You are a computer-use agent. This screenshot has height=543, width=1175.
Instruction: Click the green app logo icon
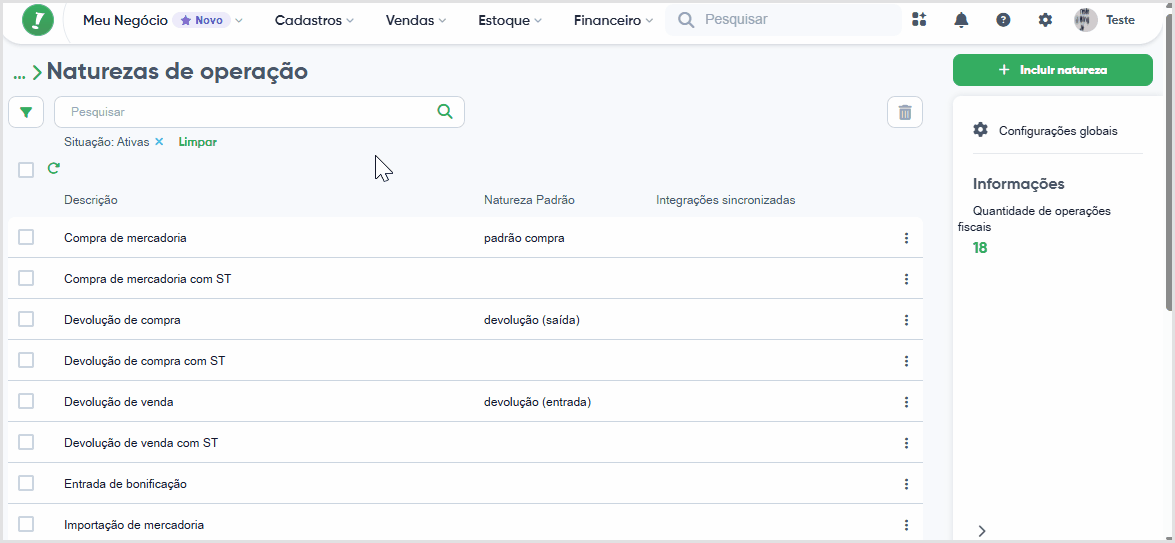coord(38,20)
